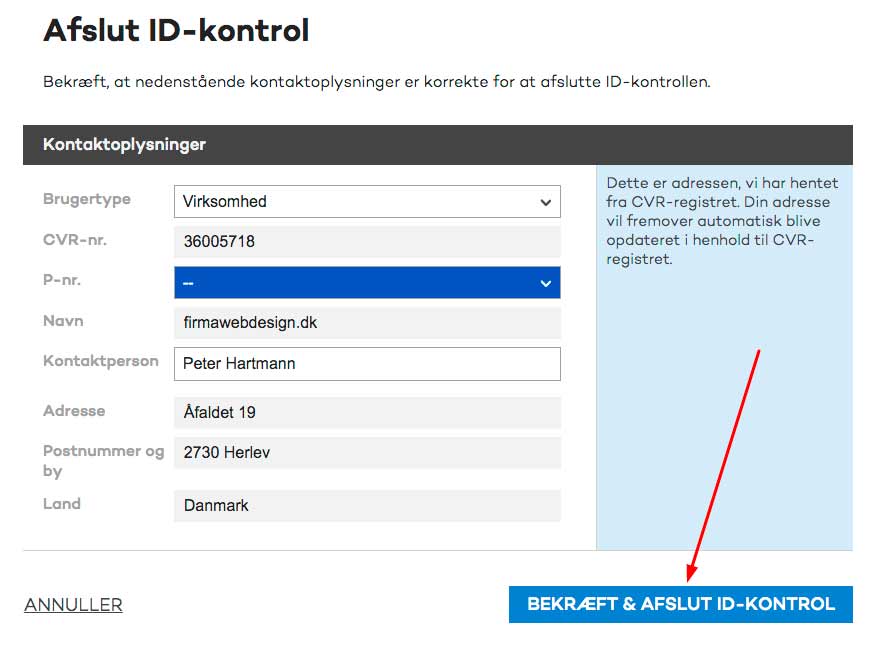Image resolution: width=873 pixels, height=645 pixels.
Task: Click the confirmation instruction text paragraph
Action: pyautogui.click(x=376, y=82)
